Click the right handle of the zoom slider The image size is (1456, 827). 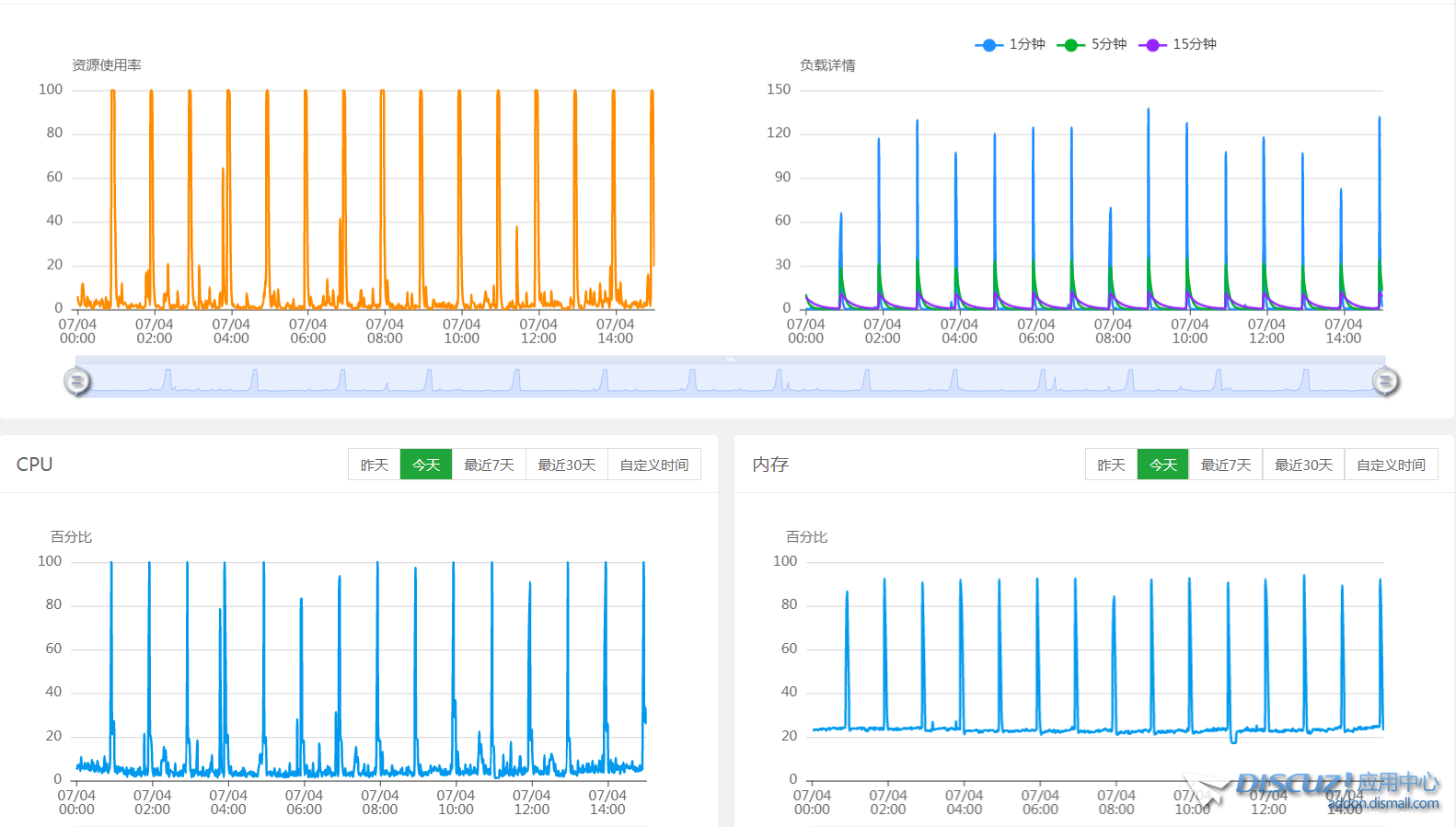tap(1385, 381)
